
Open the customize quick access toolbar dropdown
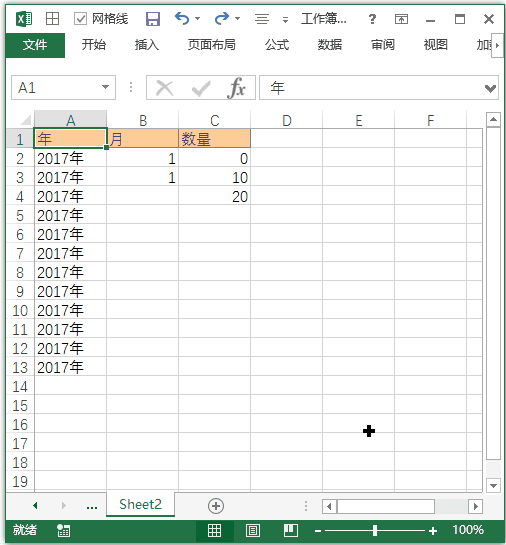(x=285, y=20)
